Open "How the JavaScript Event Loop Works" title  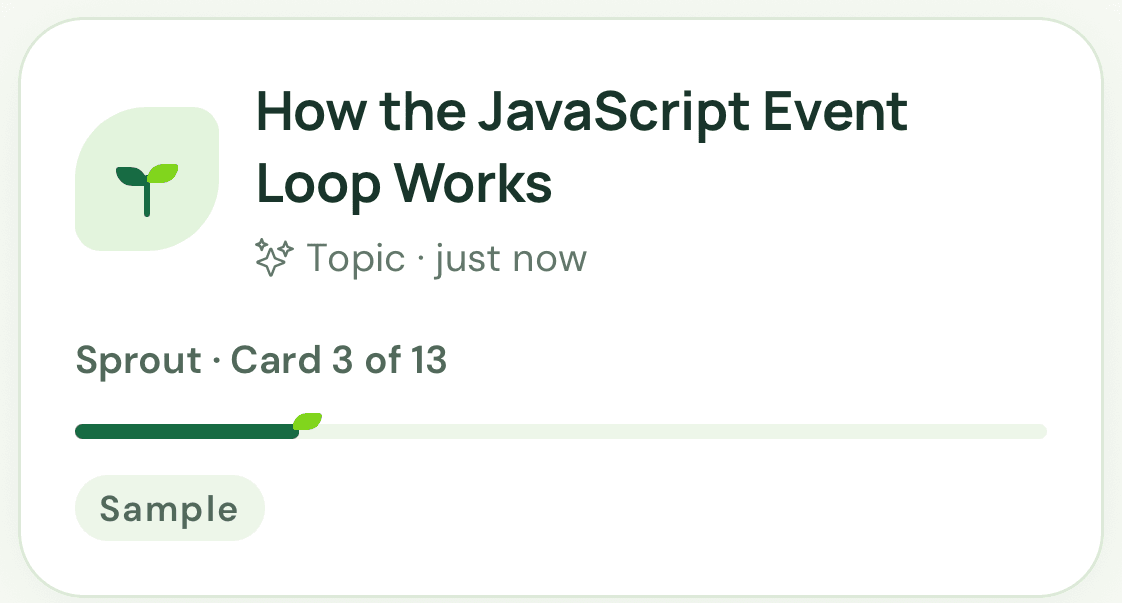pos(582,147)
